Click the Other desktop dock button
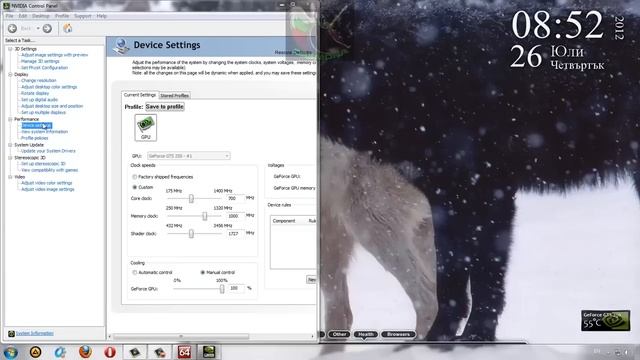The width and height of the screenshot is (640, 360). (x=339, y=334)
